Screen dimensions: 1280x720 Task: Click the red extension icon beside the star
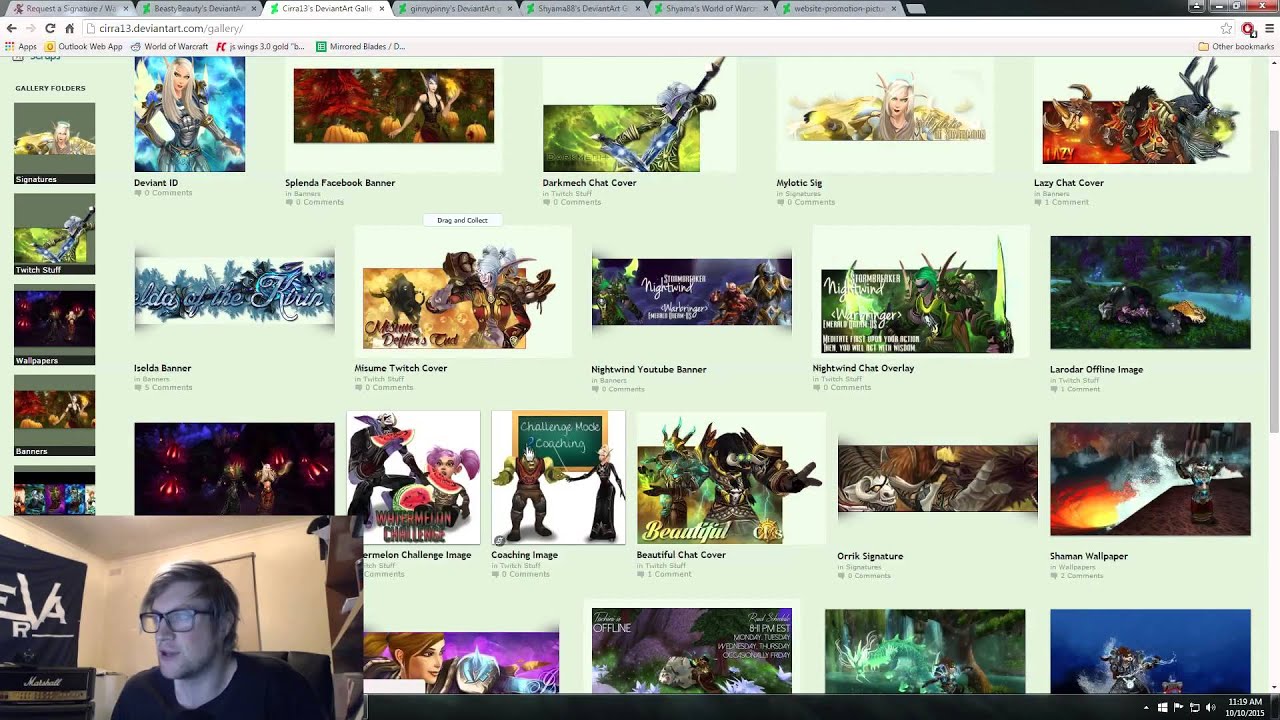tap(1248, 28)
